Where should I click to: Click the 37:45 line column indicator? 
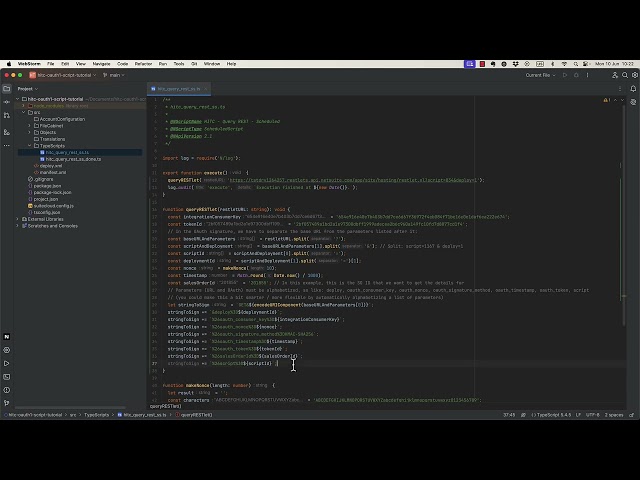tap(509, 415)
